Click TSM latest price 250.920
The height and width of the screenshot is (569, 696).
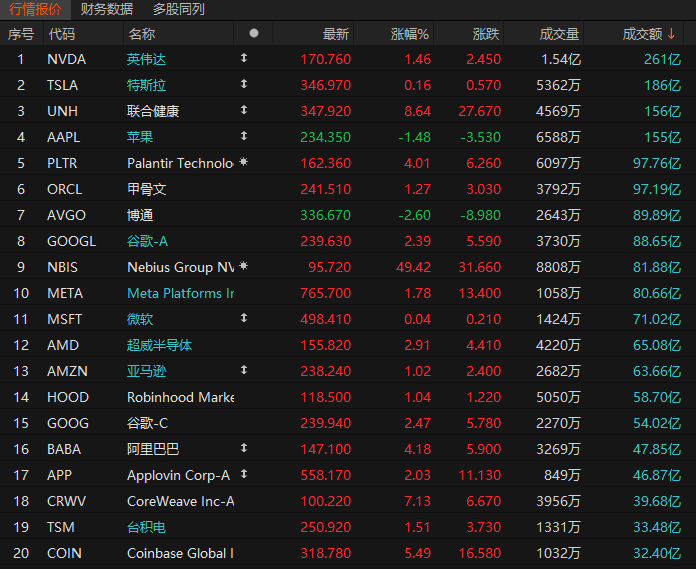326,527
